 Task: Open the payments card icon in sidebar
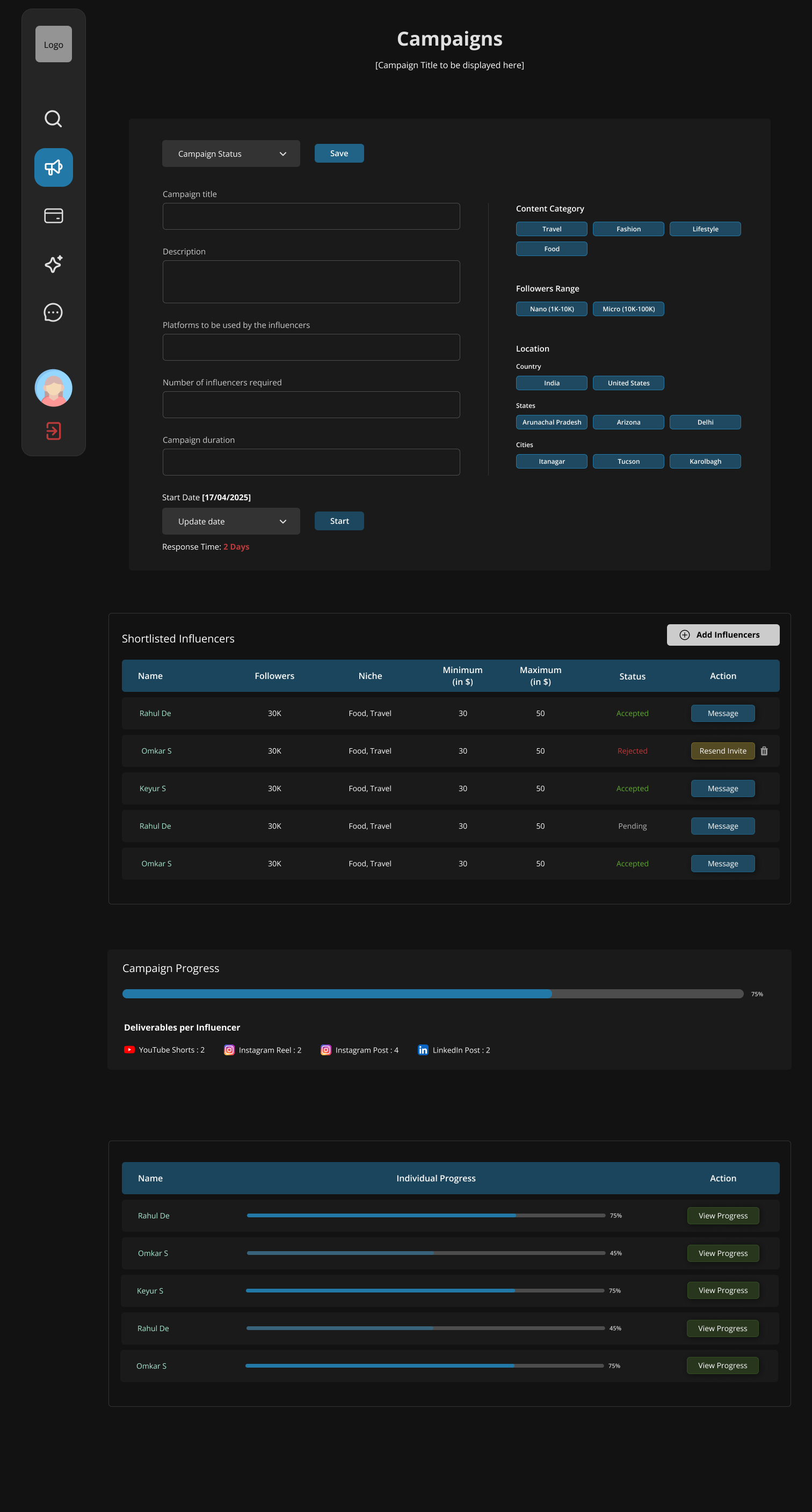click(x=53, y=216)
